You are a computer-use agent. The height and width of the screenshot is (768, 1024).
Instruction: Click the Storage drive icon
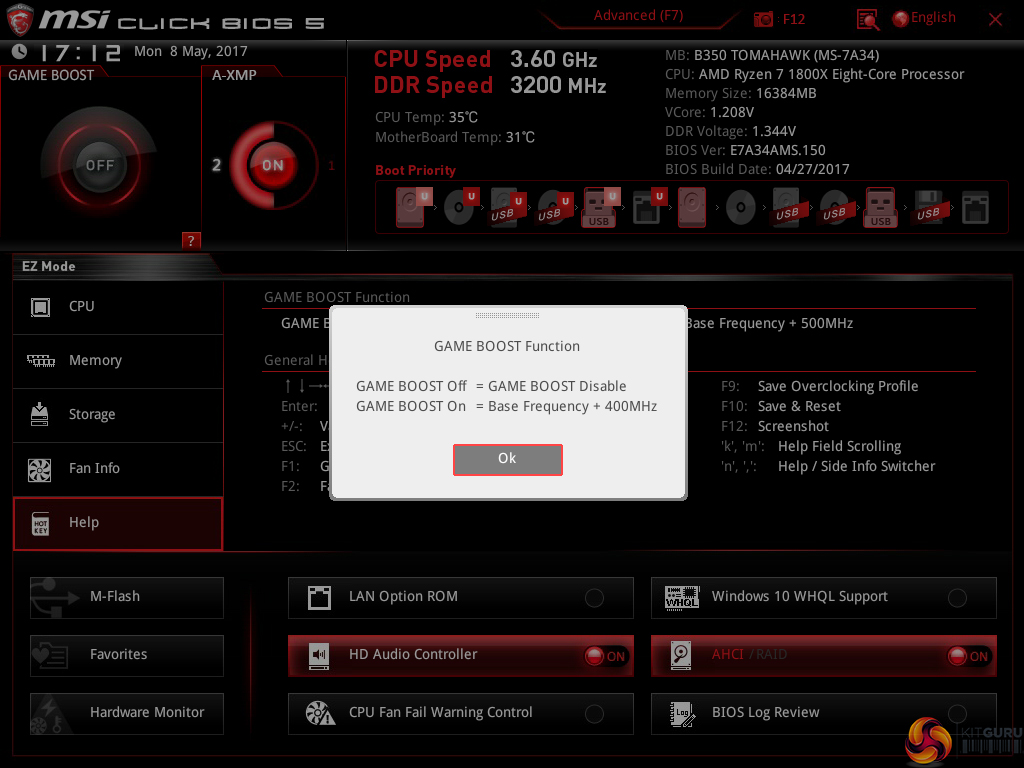coord(40,414)
